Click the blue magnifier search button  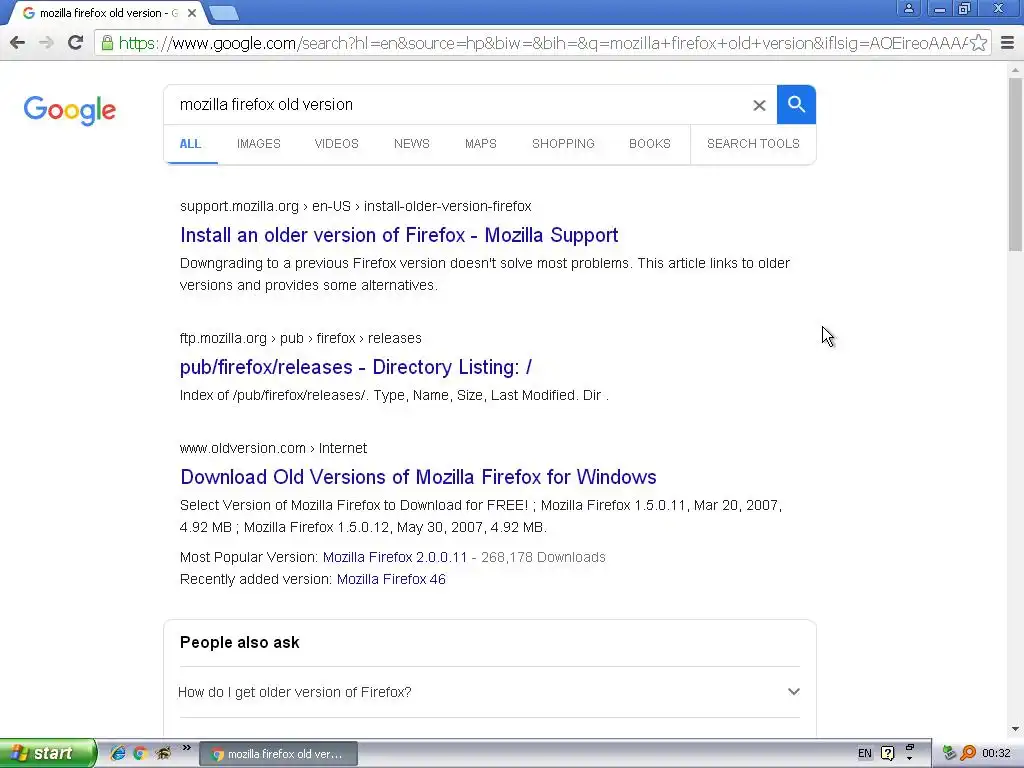coord(796,104)
